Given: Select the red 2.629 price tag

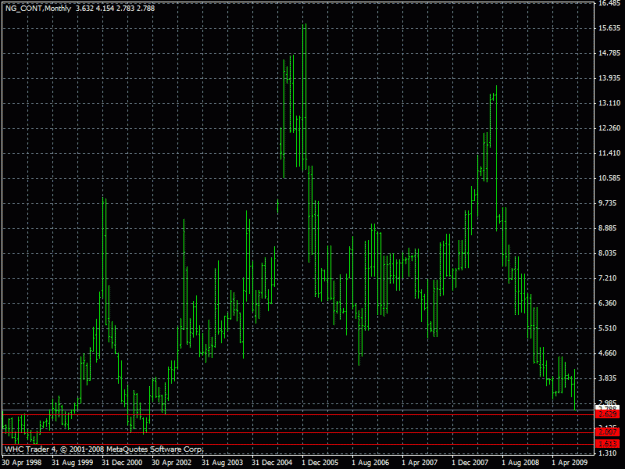Looking at the screenshot, I should (x=608, y=414).
